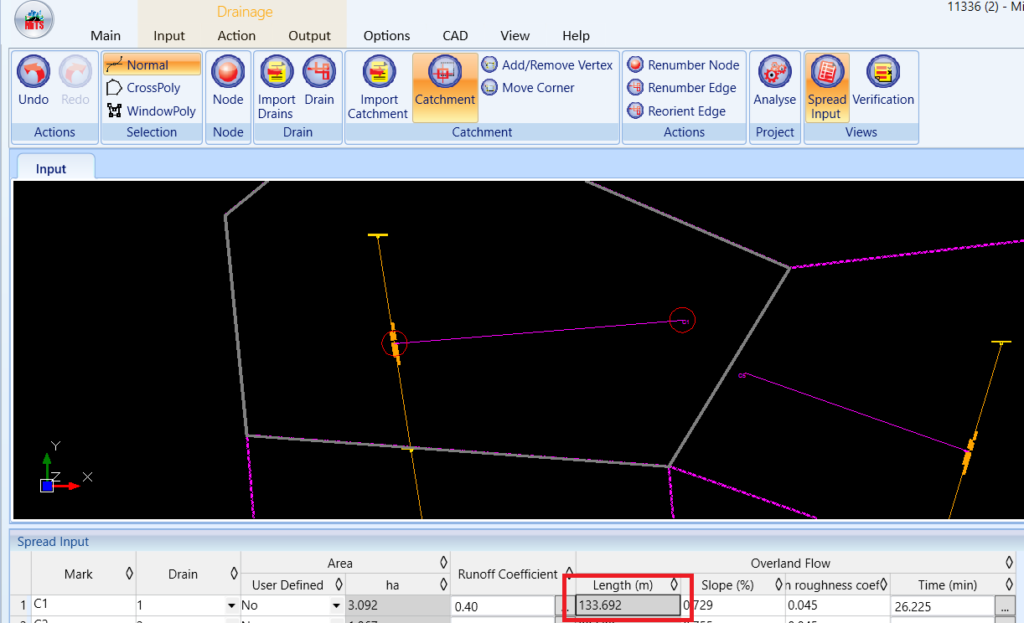Click the Mark cell containing C1
The image size is (1024, 623).
point(83,605)
